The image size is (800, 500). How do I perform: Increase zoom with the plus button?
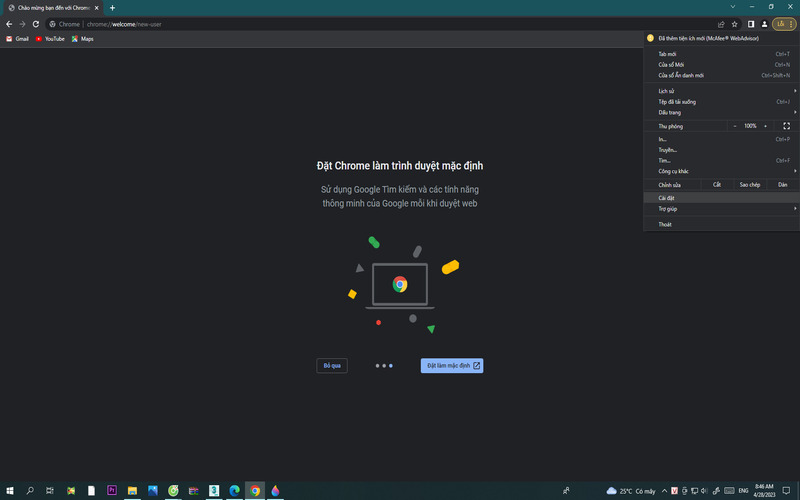[765, 126]
